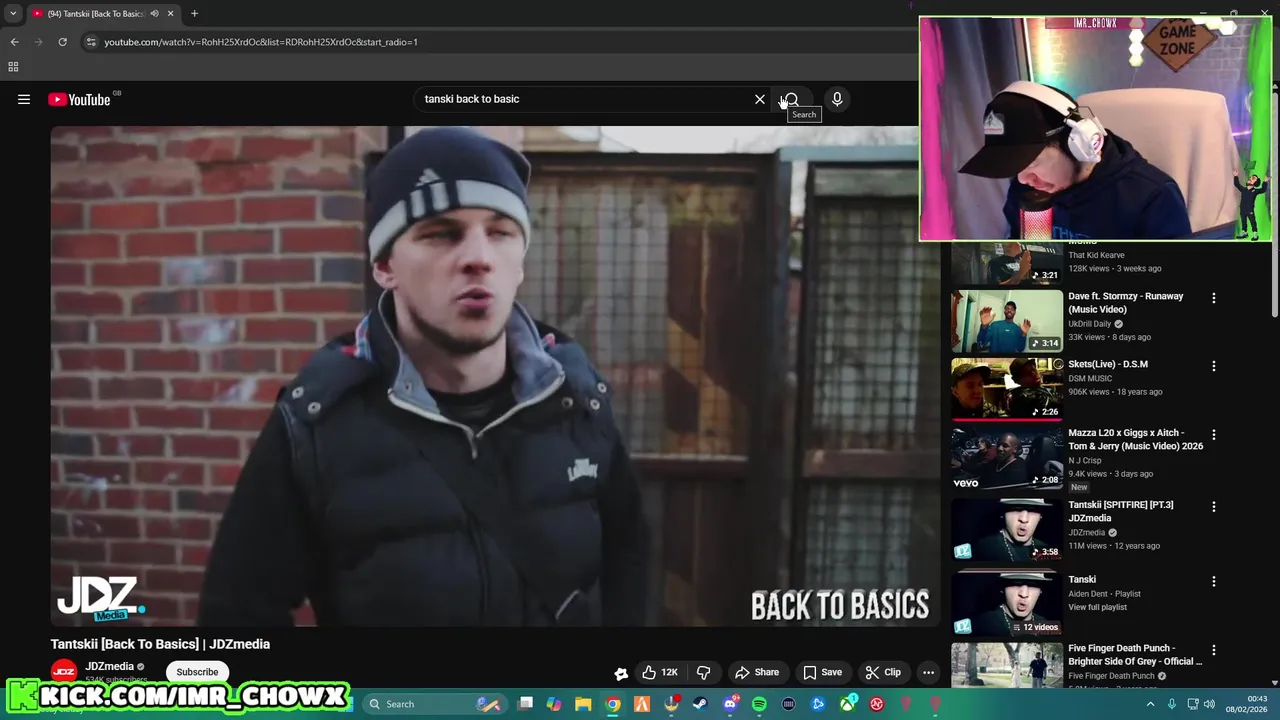This screenshot has height=720, width=1280.
Task: Open options for Skets(Live) D.S.M video
Action: [x=1213, y=366]
